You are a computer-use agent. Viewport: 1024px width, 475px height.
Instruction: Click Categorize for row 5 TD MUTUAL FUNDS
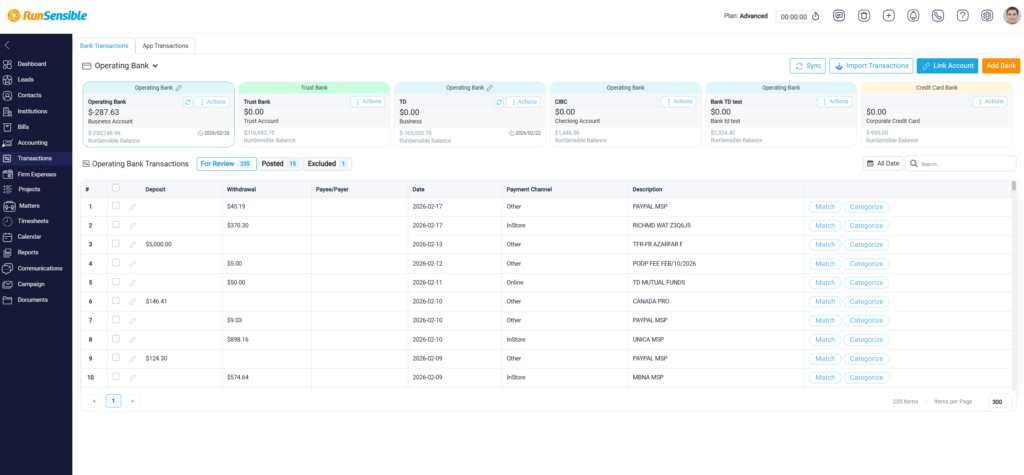[x=866, y=283]
